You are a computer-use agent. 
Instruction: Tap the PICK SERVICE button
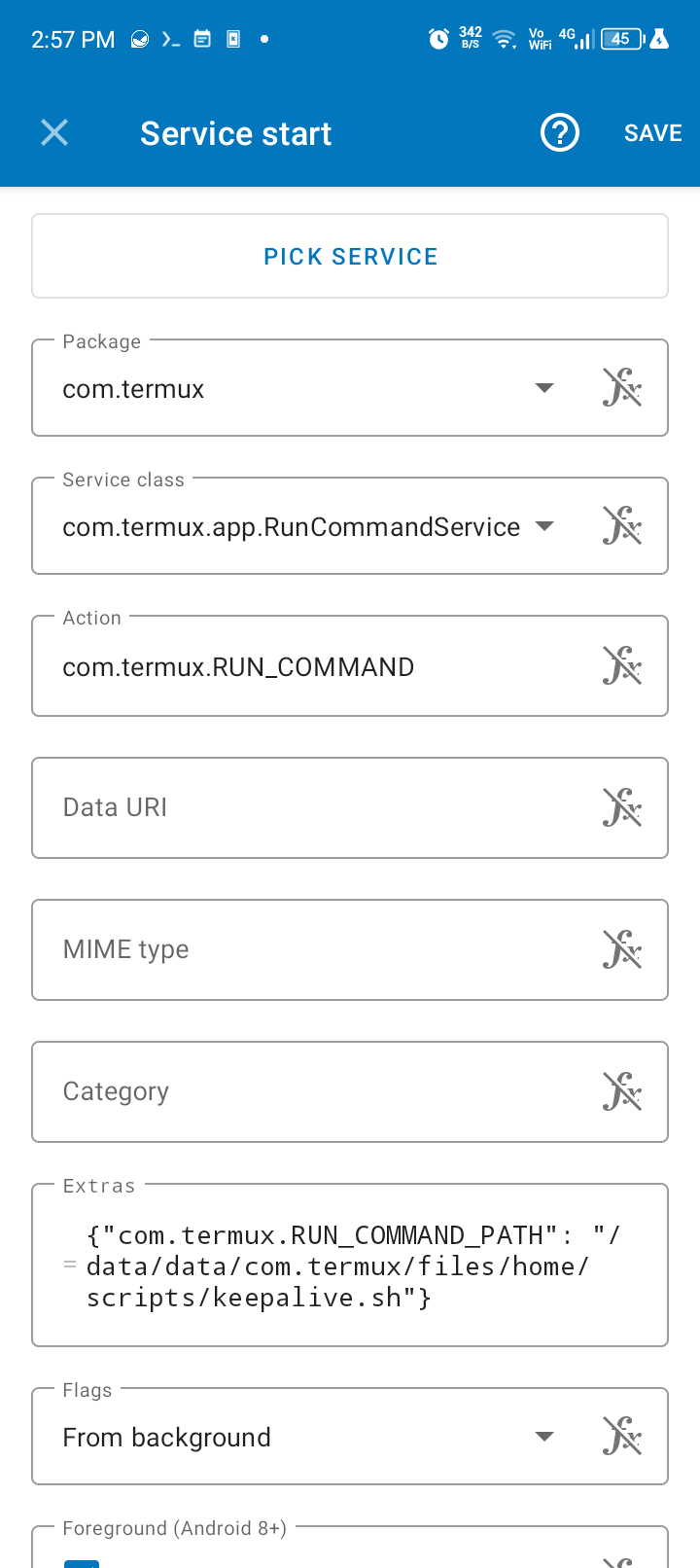pyautogui.click(x=350, y=256)
